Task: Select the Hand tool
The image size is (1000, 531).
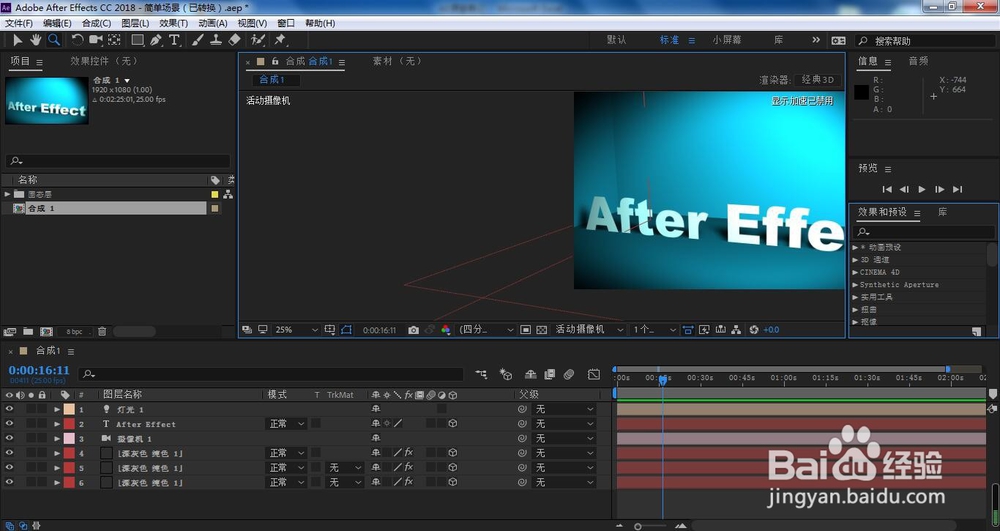Action: click(x=35, y=40)
